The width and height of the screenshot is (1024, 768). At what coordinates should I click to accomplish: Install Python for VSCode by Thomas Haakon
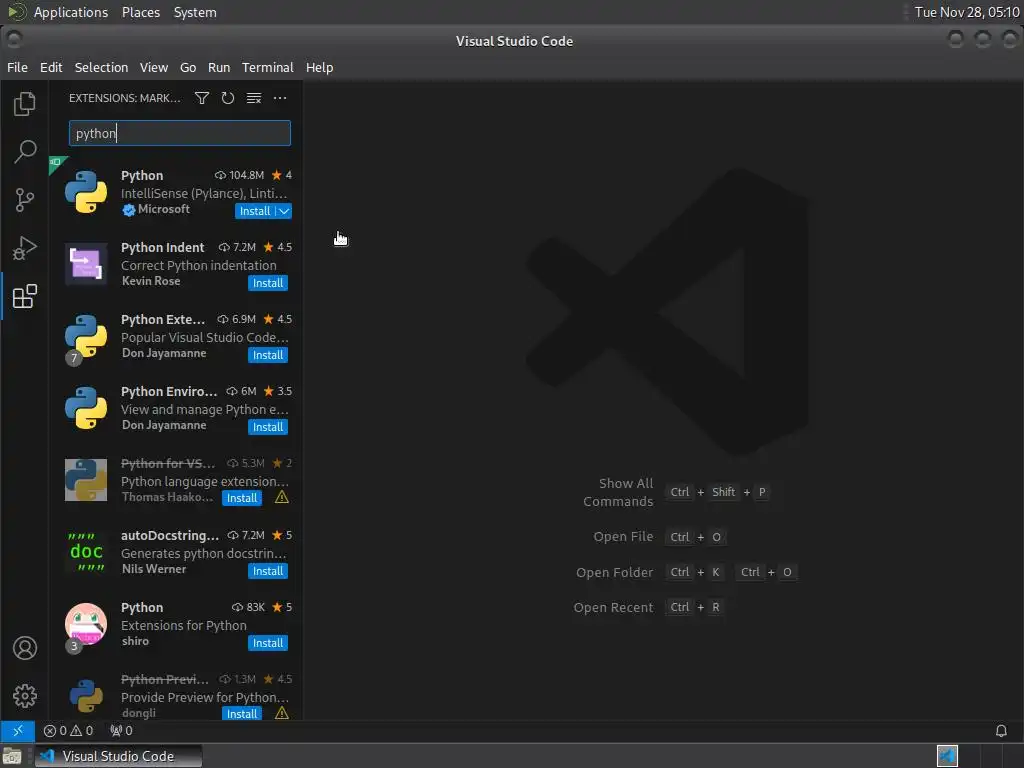[242, 498]
